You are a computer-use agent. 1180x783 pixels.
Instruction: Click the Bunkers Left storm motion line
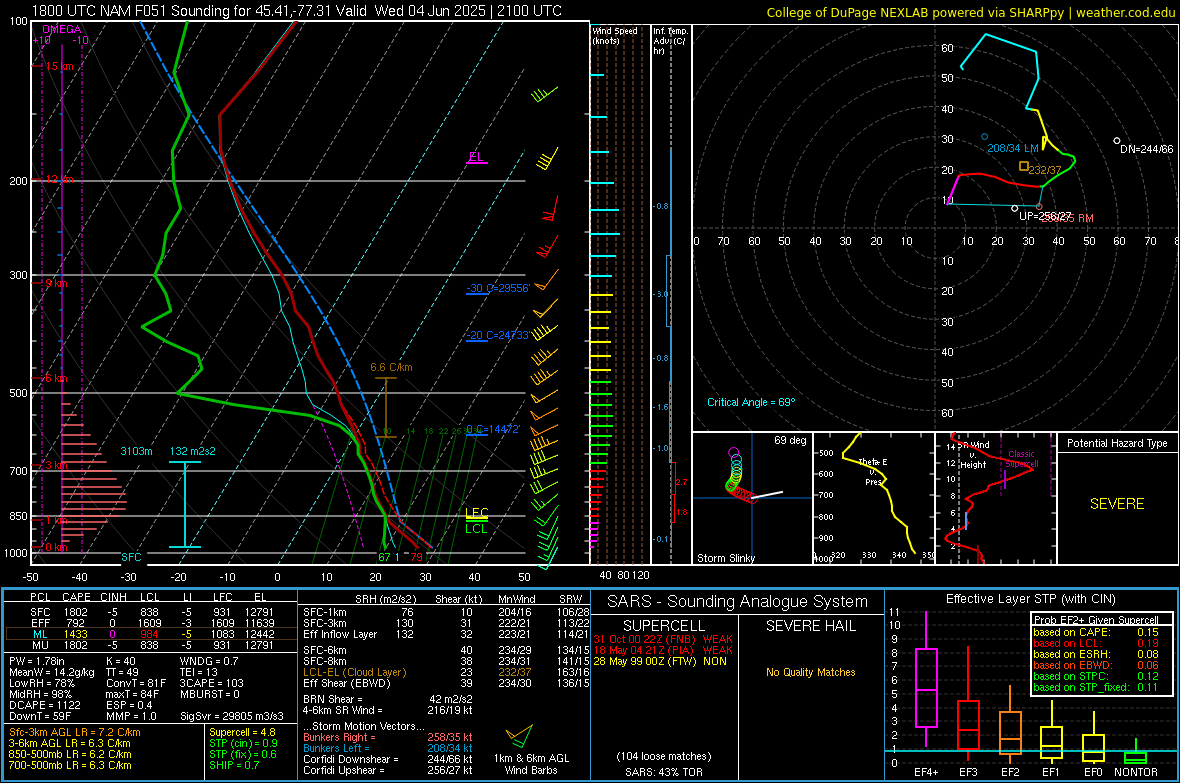[x=388, y=748]
